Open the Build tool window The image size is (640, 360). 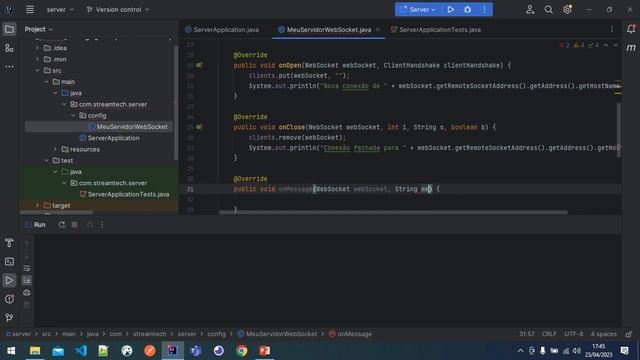click(x=9, y=243)
